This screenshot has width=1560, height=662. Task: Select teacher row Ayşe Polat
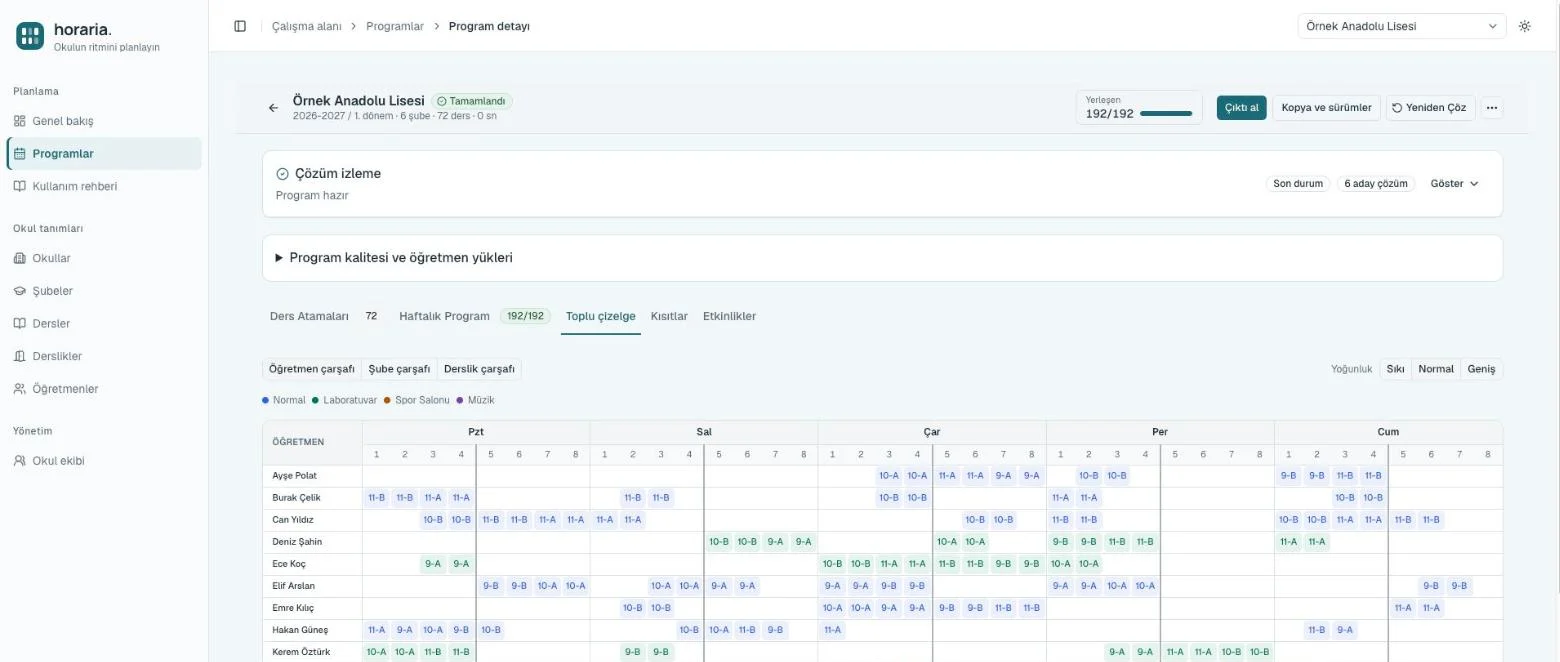(882, 476)
